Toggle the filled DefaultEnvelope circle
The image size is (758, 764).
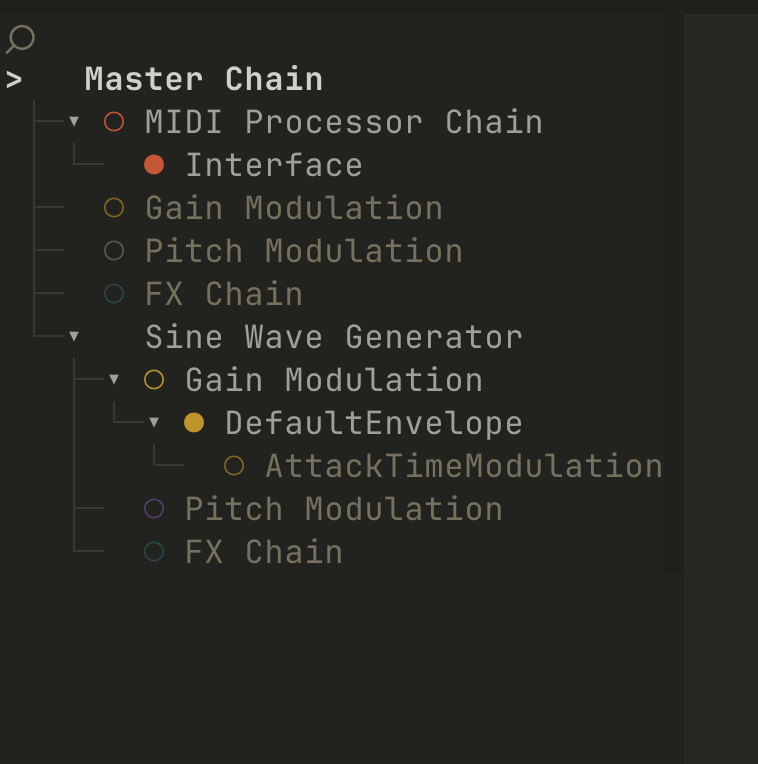click(194, 423)
